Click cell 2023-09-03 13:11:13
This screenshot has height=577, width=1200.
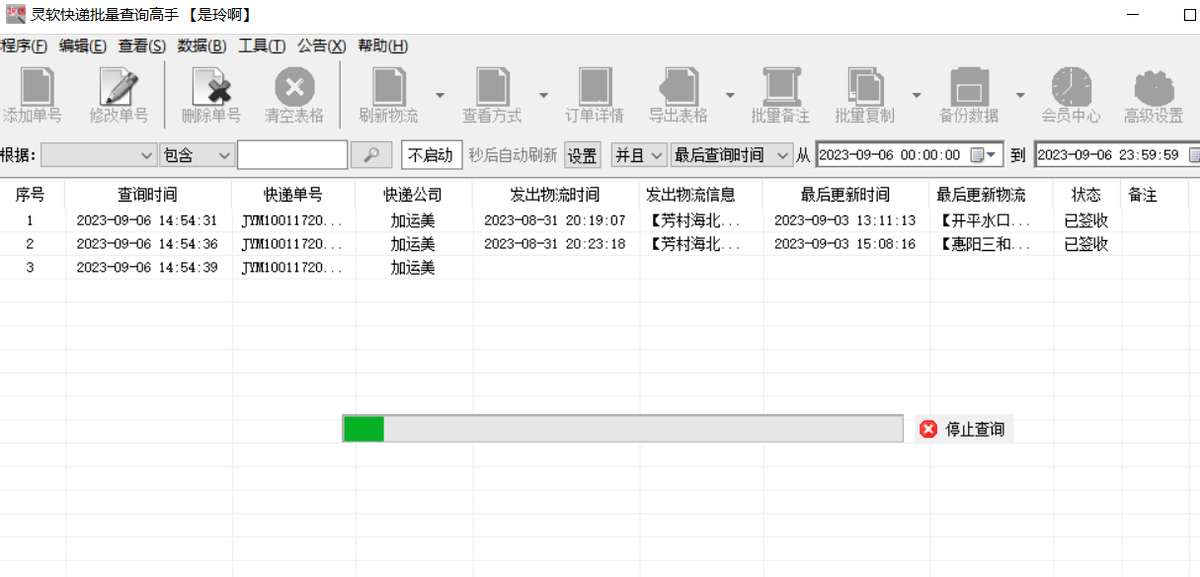click(845, 221)
